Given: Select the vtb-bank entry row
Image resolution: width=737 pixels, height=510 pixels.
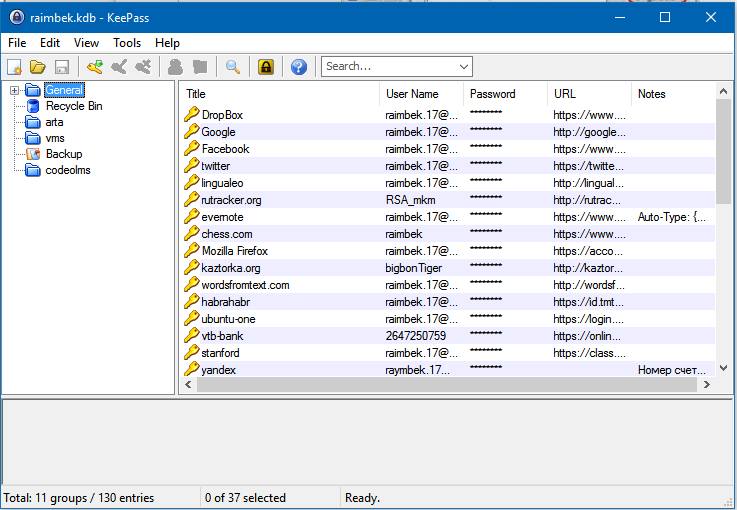Looking at the screenshot, I should click(x=222, y=336).
